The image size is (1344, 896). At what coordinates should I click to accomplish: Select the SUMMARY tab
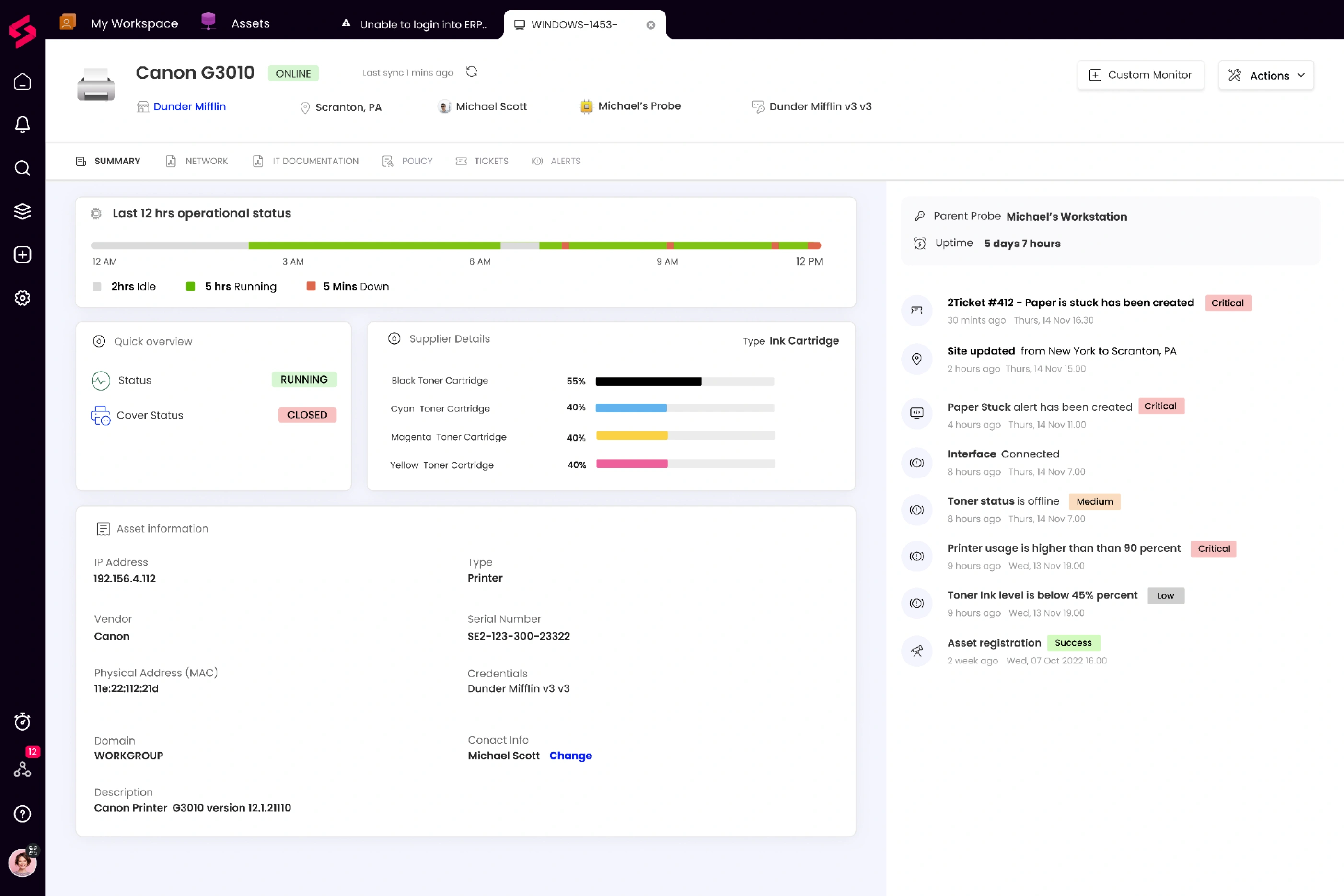tap(108, 161)
